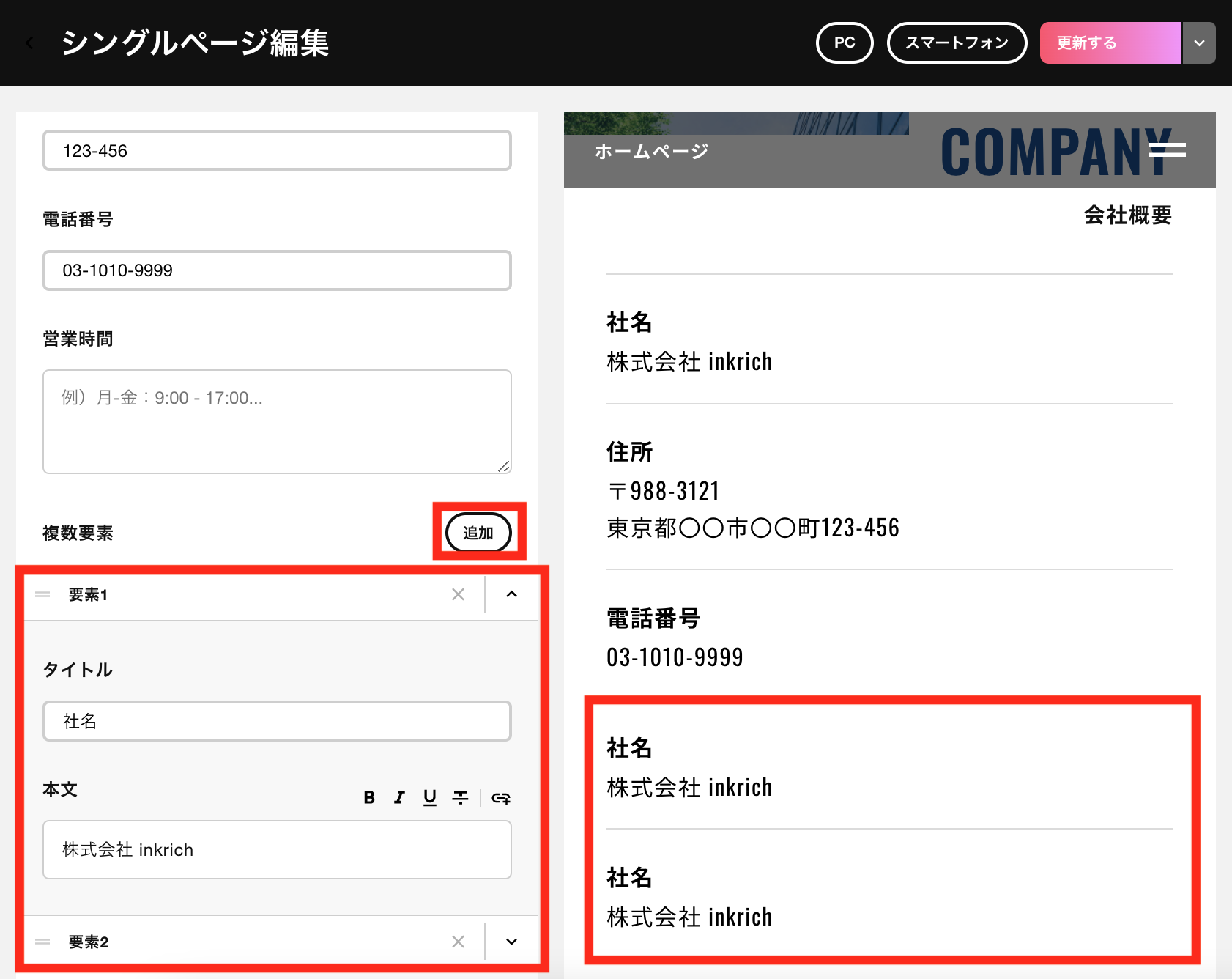Grab the drag handle of 要素1
Screen dimensions: 1232x979
[x=42, y=594]
